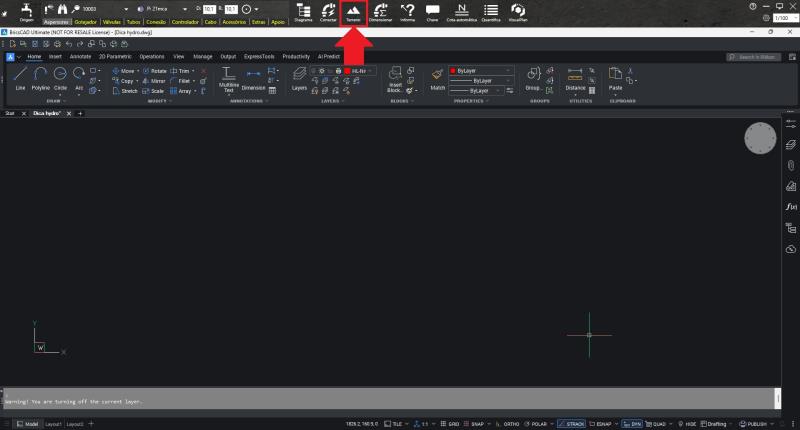Open the ByLayer color dropdown
This screenshot has width=800, height=430.
point(484,71)
